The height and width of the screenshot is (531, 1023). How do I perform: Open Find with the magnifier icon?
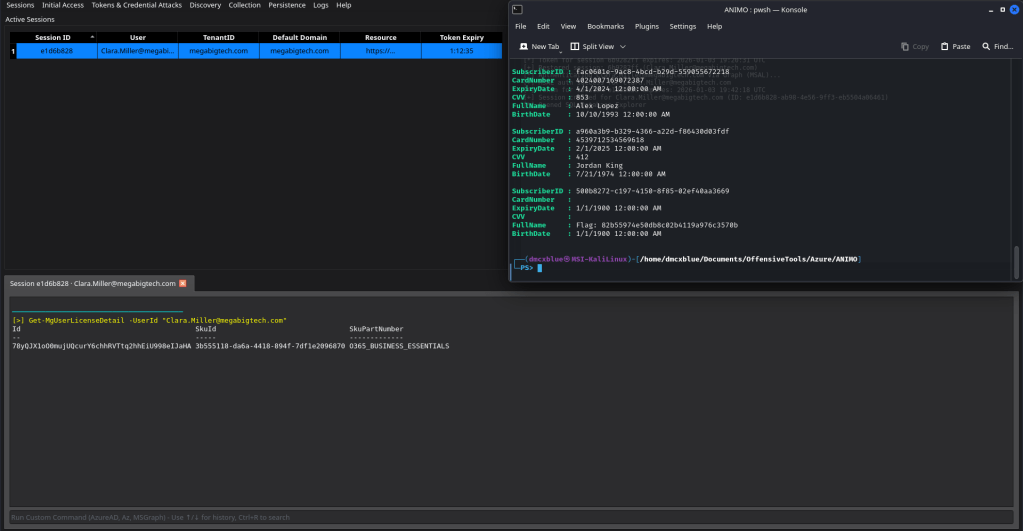986,46
